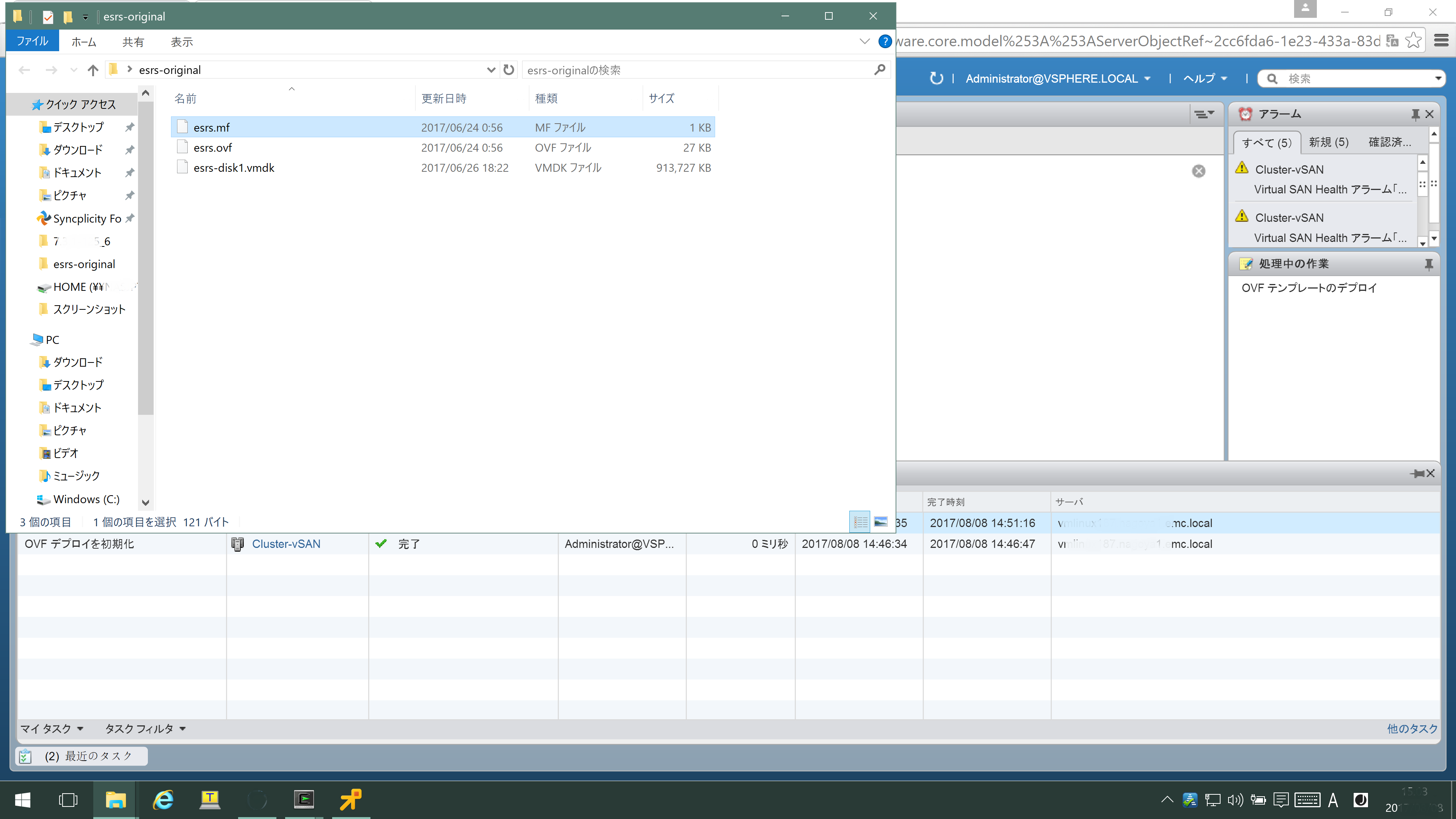This screenshot has width=1456, height=819.
Task: Click the Explorer back navigation arrow
Action: point(24,70)
